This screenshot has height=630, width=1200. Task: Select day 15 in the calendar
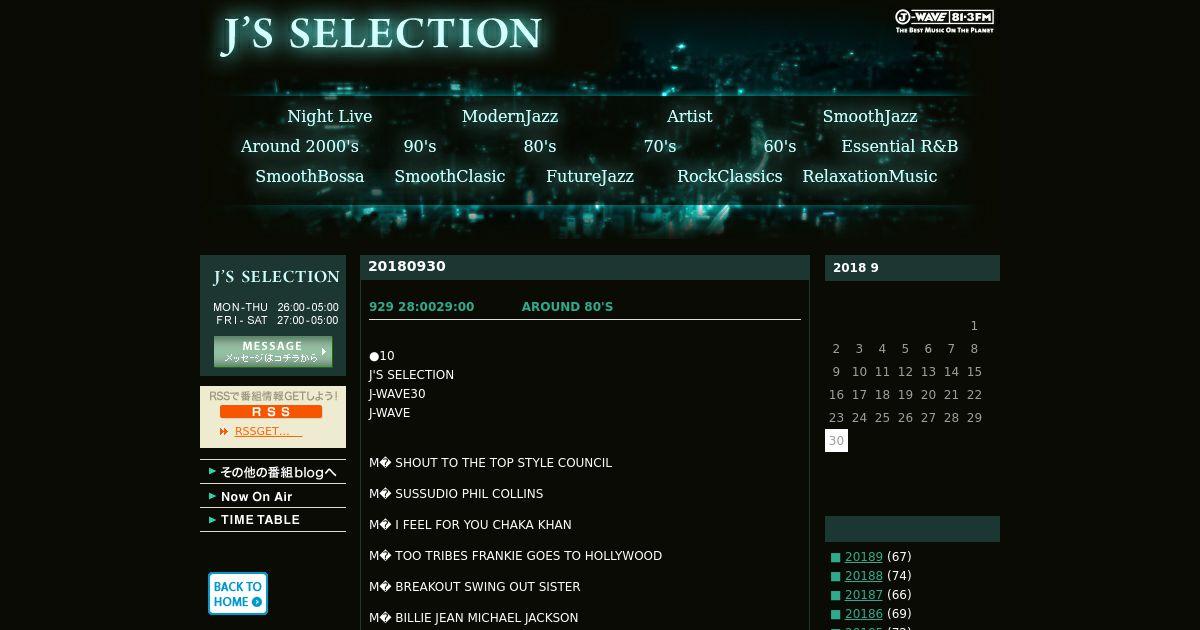click(974, 372)
